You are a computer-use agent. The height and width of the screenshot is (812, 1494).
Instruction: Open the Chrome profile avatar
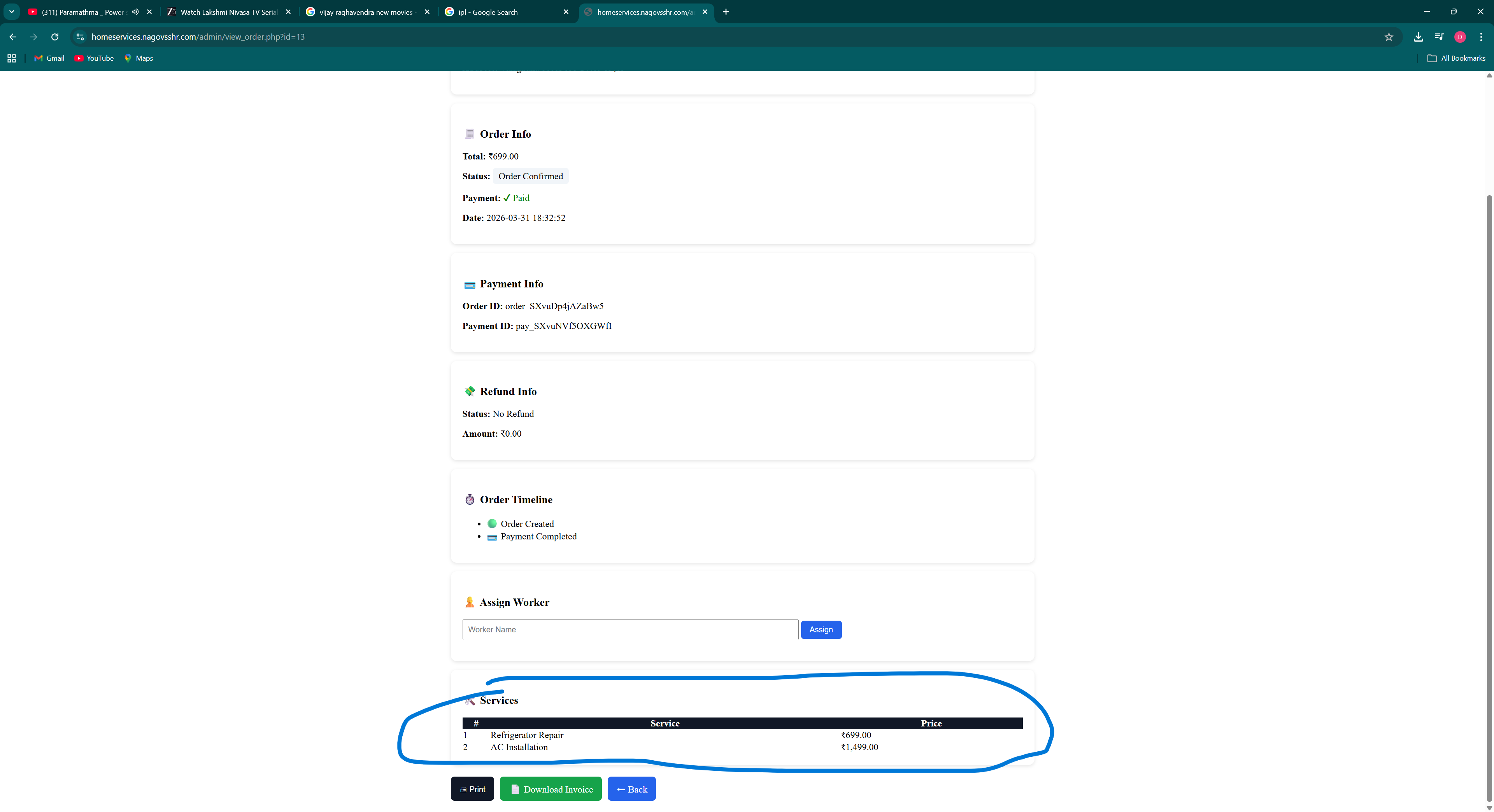pos(1460,37)
